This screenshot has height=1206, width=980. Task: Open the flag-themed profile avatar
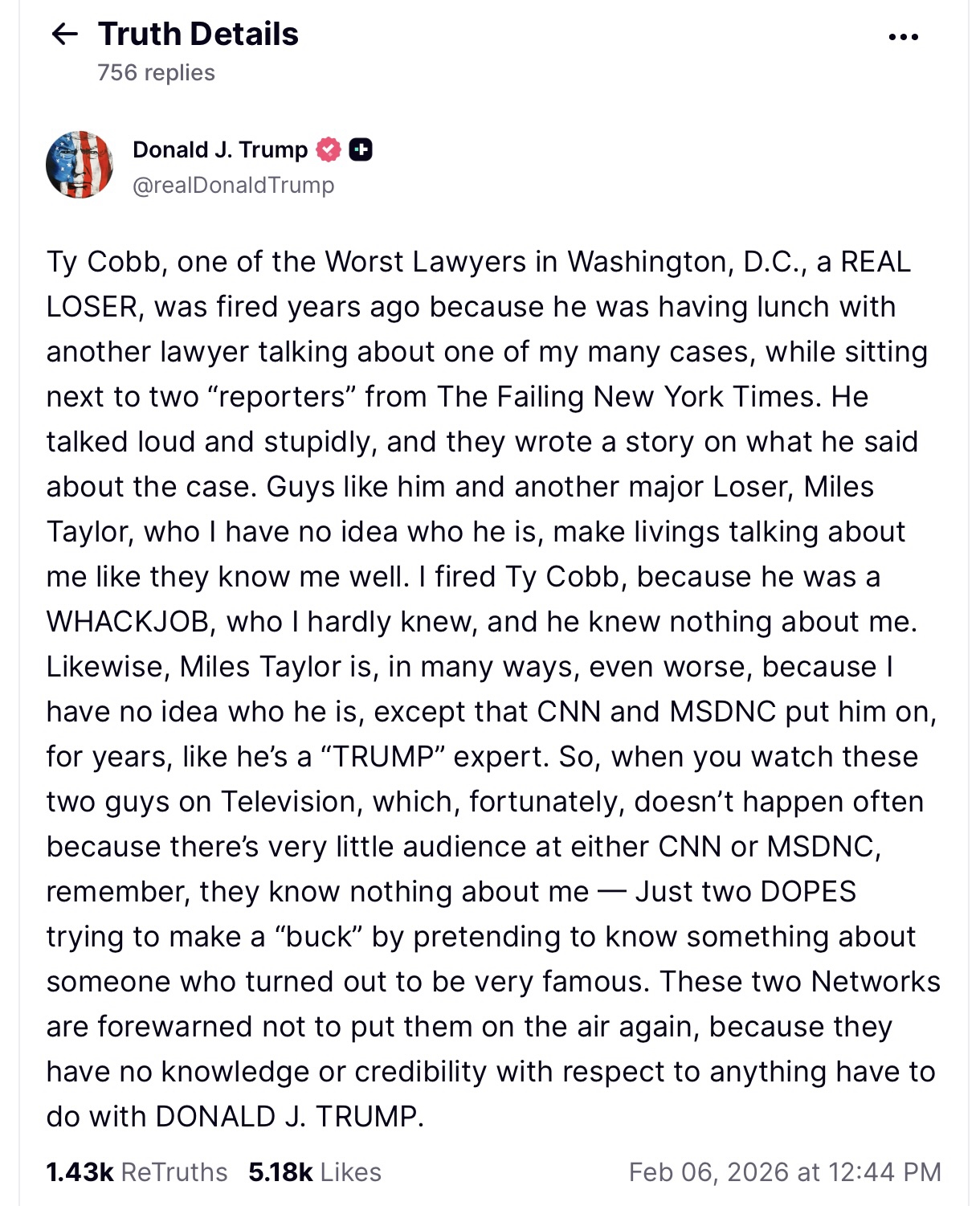coord(80,165)
